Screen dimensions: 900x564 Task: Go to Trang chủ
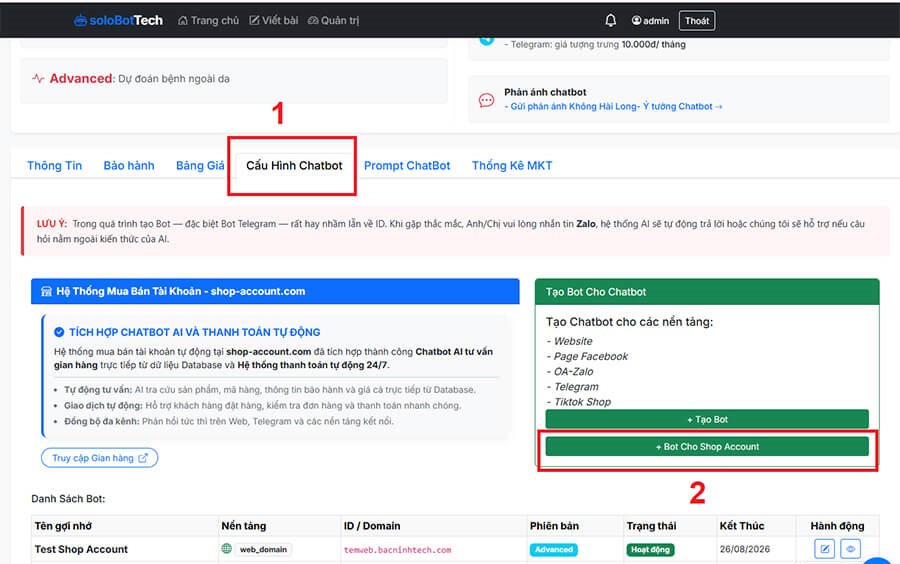(x=208, y=21)
